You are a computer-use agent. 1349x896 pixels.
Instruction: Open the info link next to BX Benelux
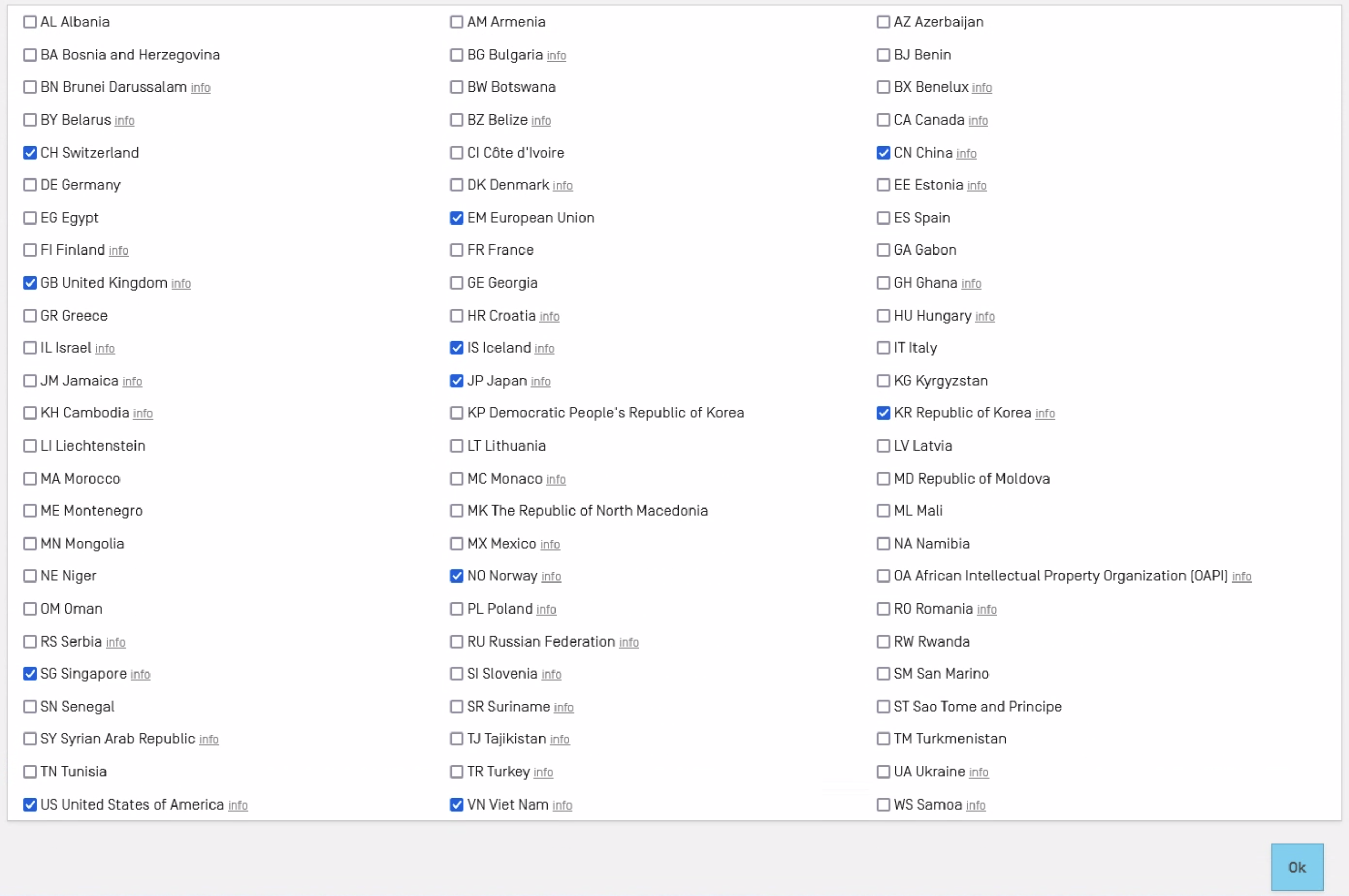[981, 87]
